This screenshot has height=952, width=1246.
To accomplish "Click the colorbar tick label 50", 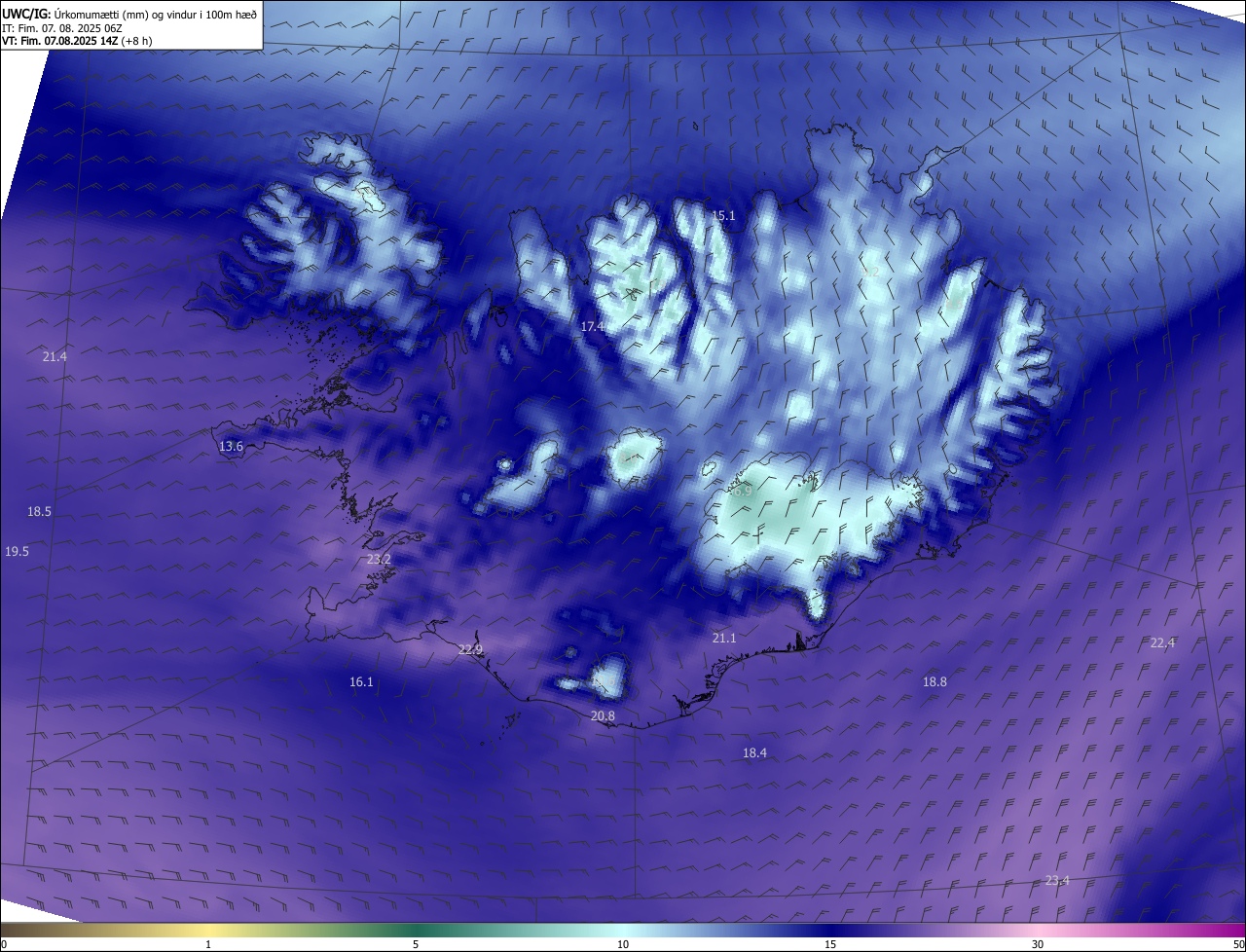I will tap(1238, 944).
